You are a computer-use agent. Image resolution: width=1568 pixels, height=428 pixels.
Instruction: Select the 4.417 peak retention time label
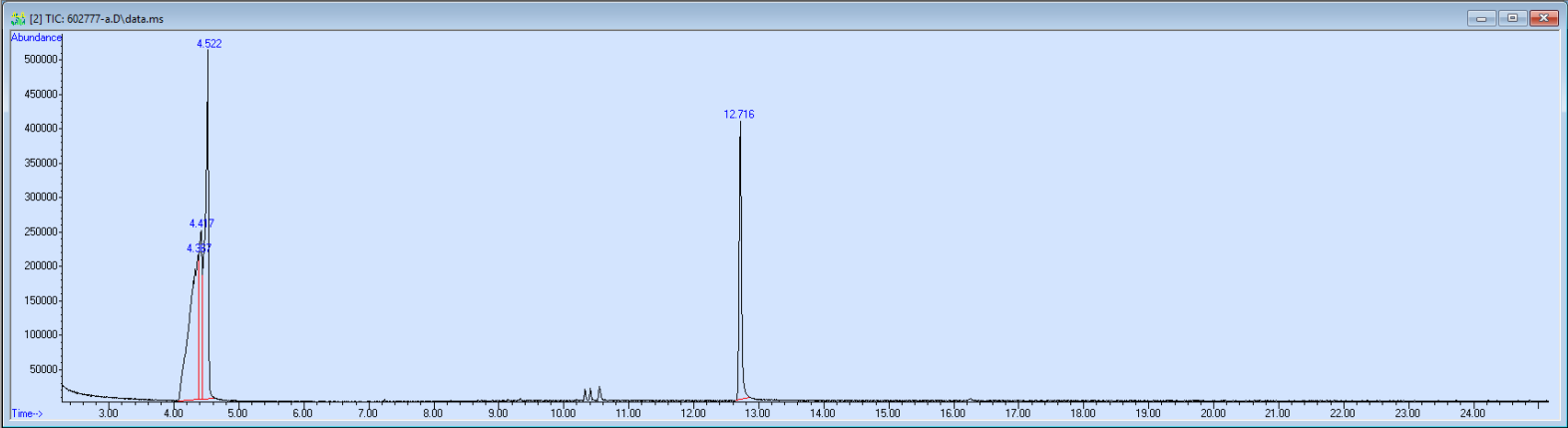[x=201, y=223]
